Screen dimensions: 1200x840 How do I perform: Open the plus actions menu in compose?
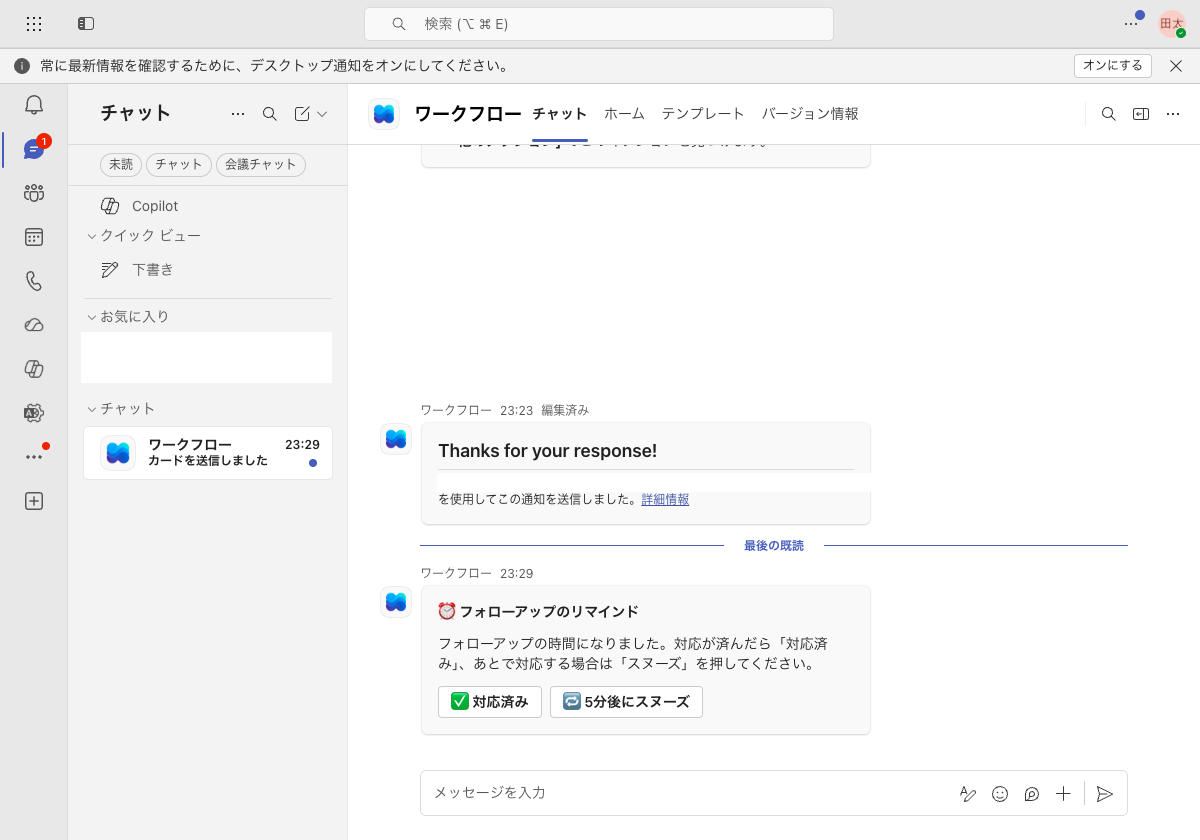pyautogui.click(x=1063, y=794)
